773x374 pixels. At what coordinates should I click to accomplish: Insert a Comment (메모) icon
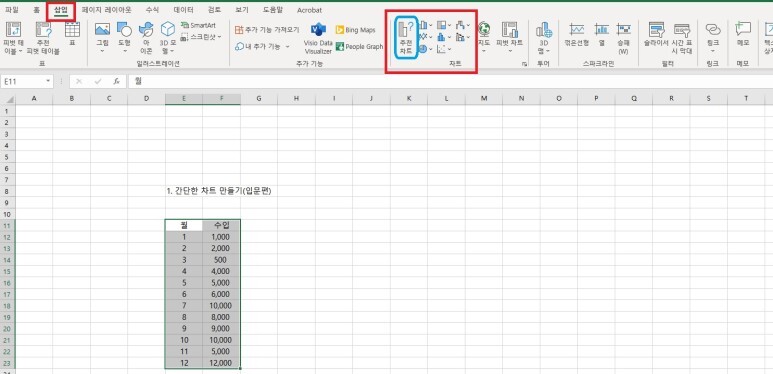click(x=742, y=34)
